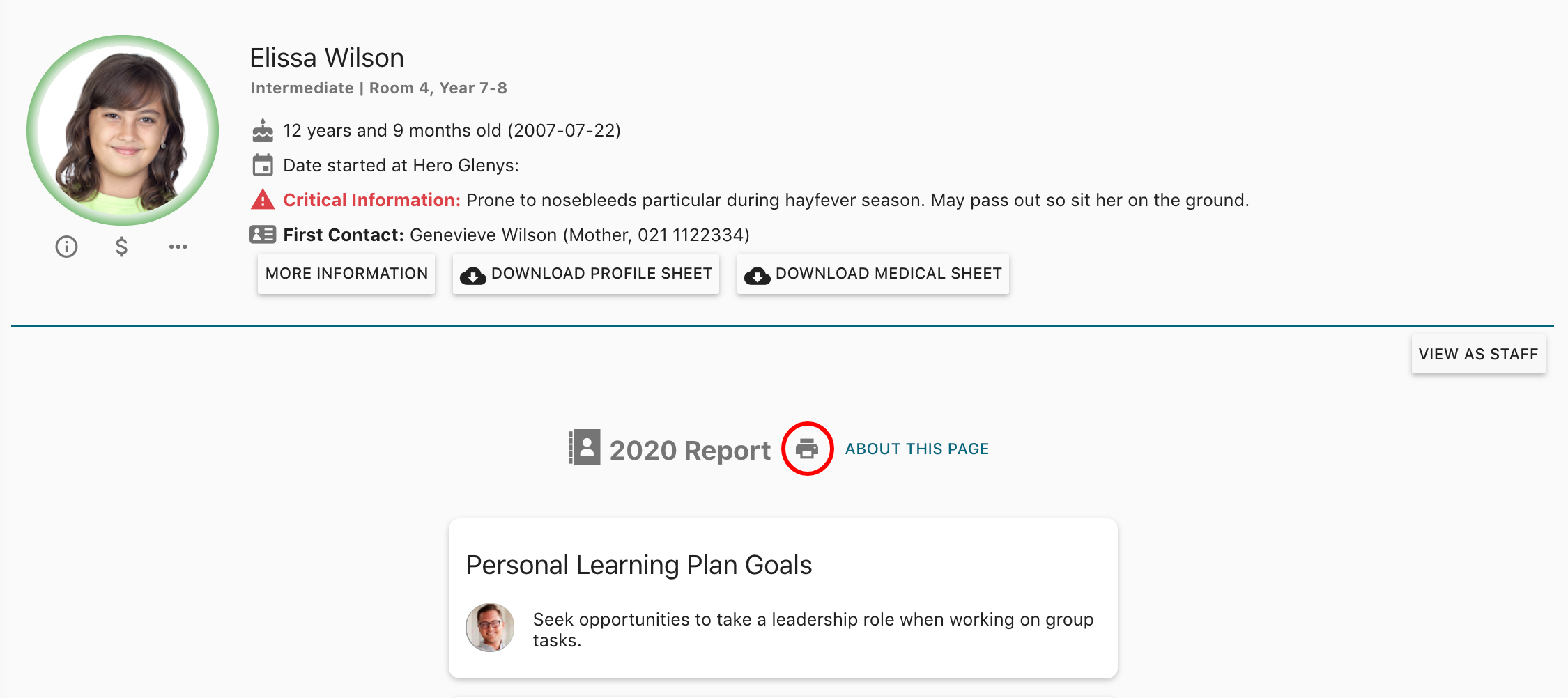The width and height of the screenshot is (1568, 698).
Task: Download the profile sheet
Action: (586, 274)
